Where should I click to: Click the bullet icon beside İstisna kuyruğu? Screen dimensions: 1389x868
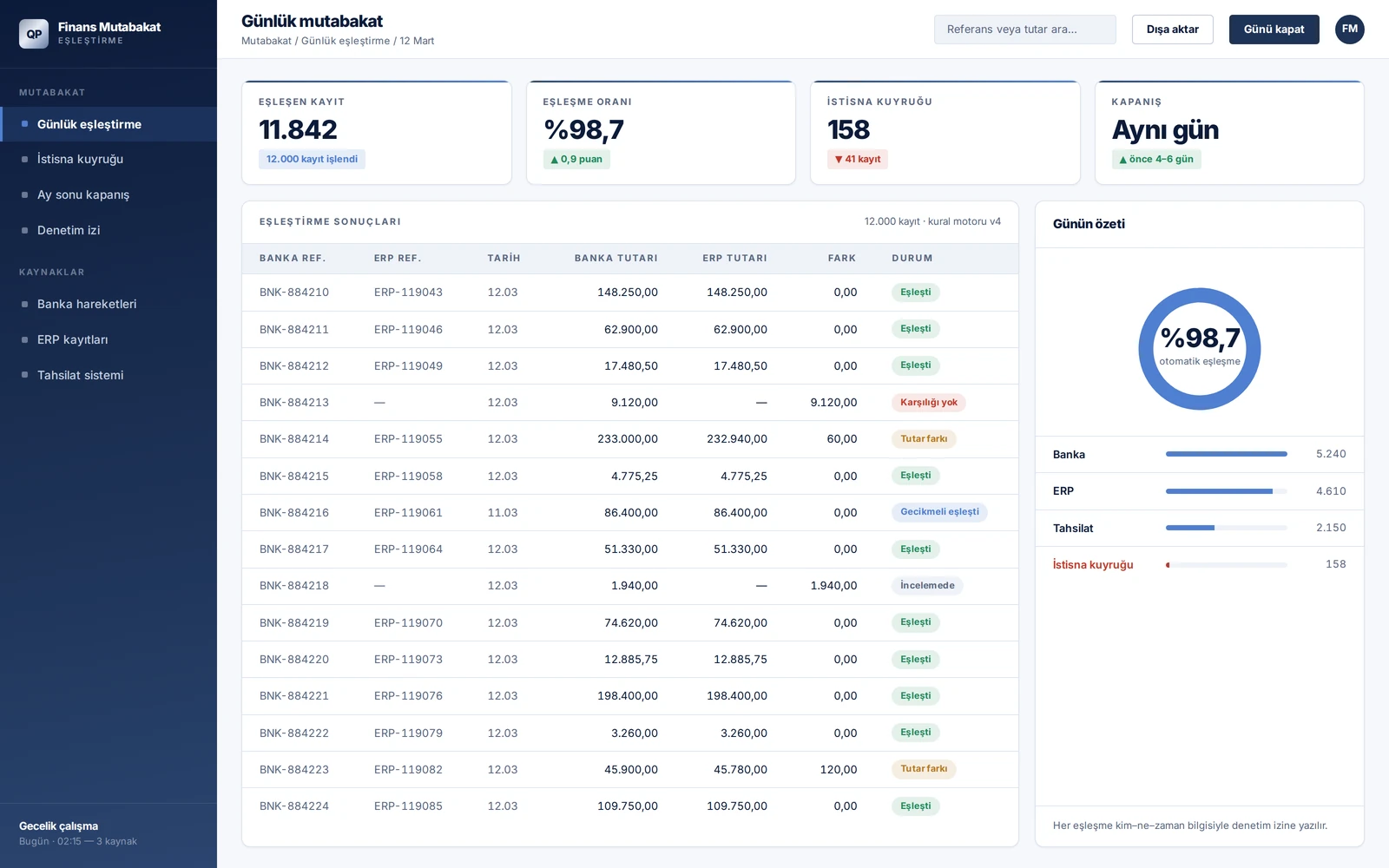coord(24,159)
